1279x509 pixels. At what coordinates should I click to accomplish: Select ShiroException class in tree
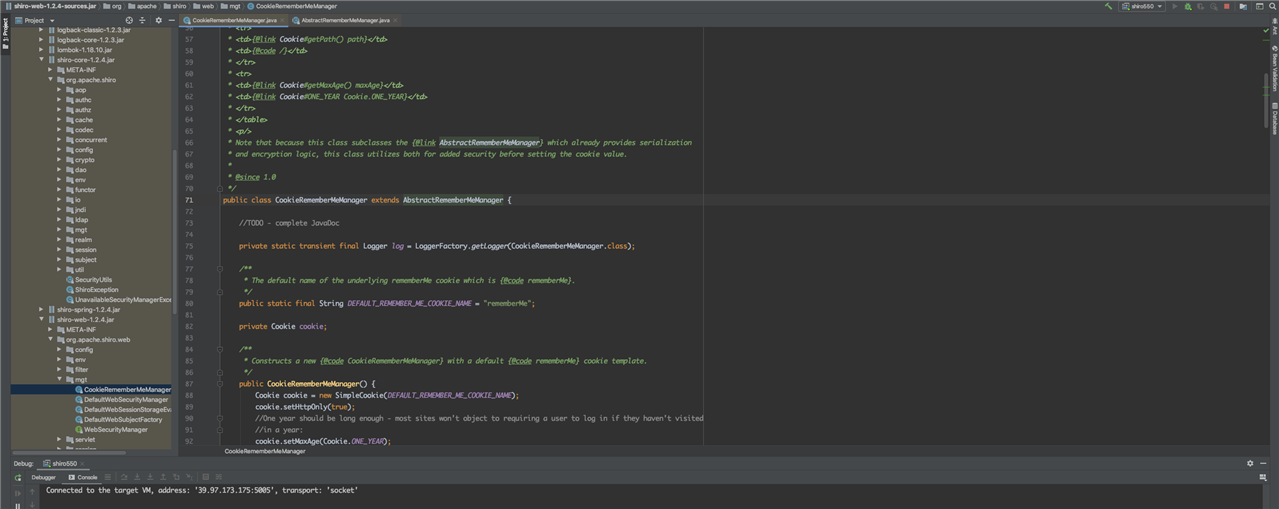pos(96,290)
